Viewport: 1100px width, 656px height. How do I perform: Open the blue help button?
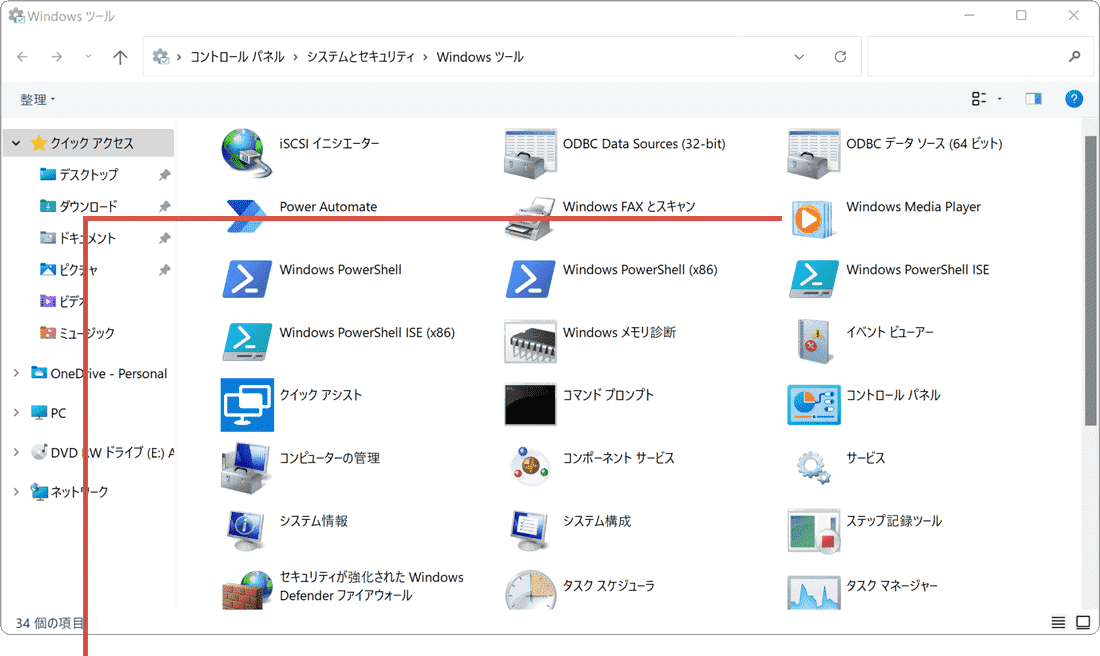click(x=1074, y=99)
